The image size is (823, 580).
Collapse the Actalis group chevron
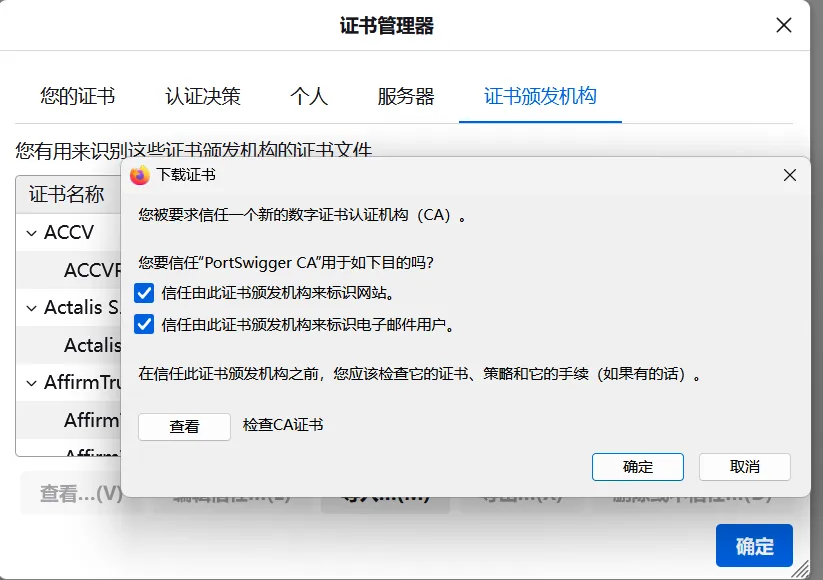pyautogui.click(x=31, y=308)
